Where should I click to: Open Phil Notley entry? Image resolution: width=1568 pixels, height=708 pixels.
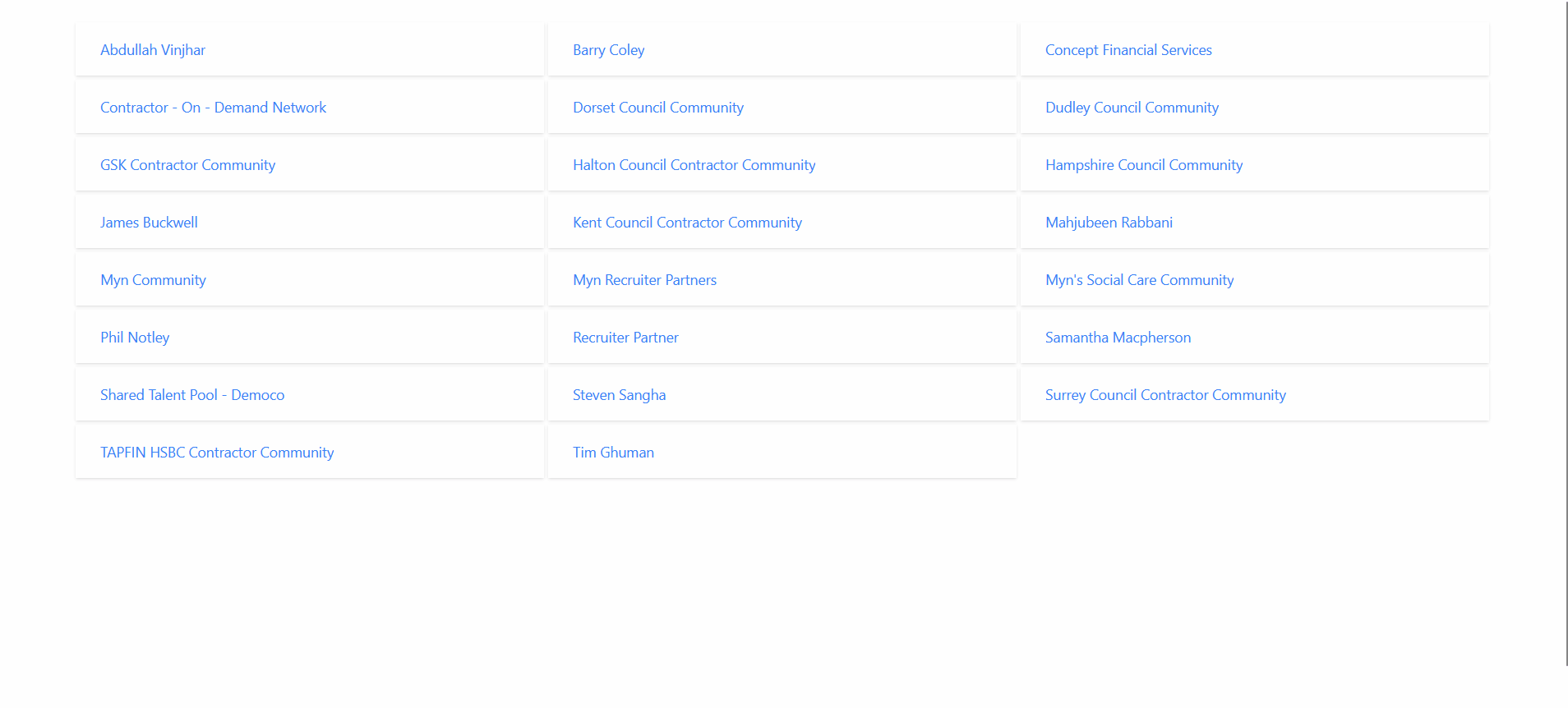(x=135, y=338)
